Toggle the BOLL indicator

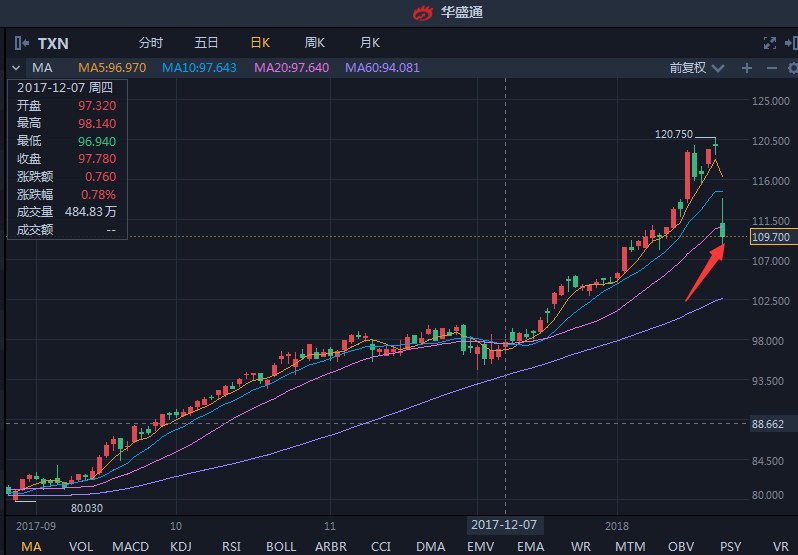[x=281, y=546]
